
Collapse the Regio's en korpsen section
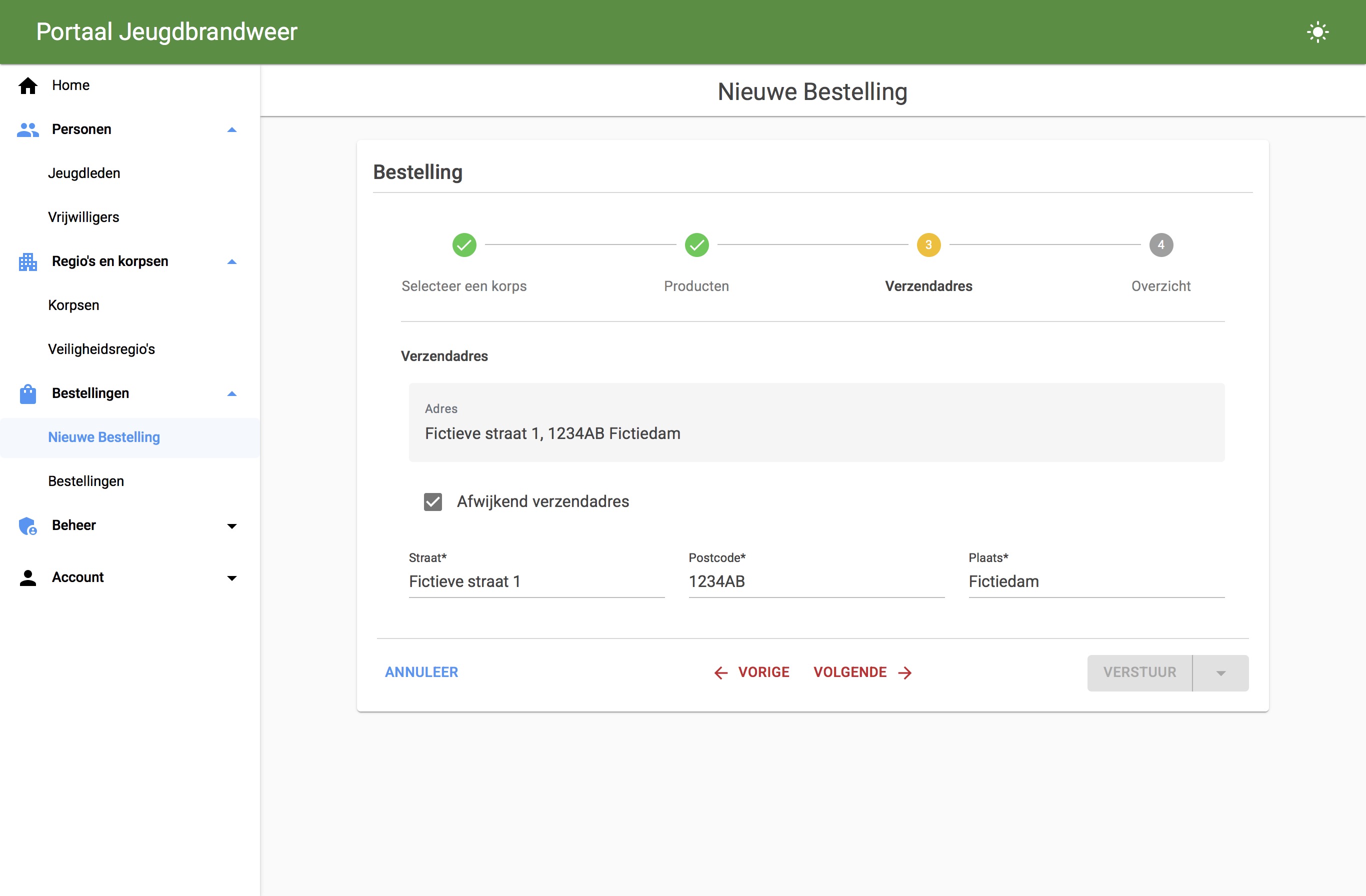point(232,261)
